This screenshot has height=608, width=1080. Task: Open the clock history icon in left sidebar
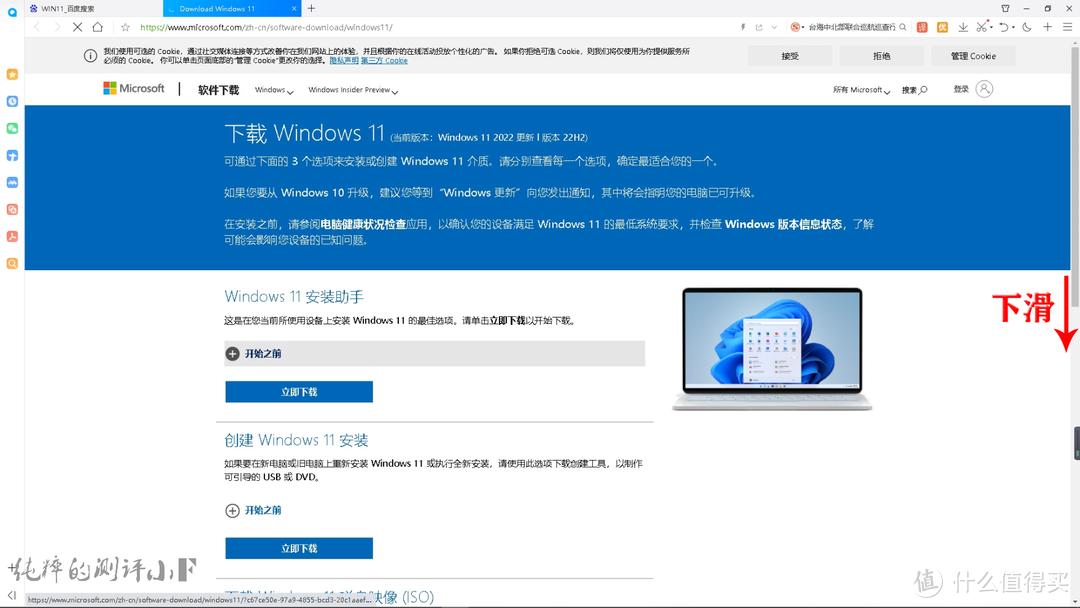12,100
